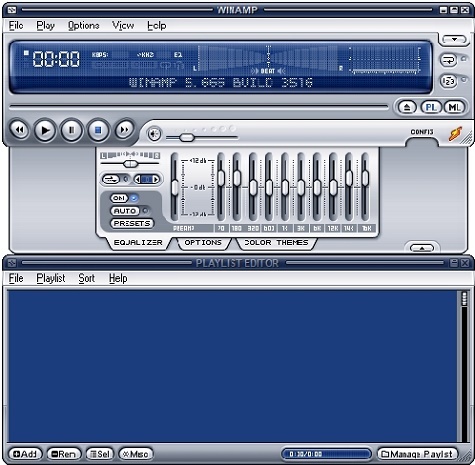Toggle the ML media library button
Viewport: 475px width, 465px height.
pos(454,107)
